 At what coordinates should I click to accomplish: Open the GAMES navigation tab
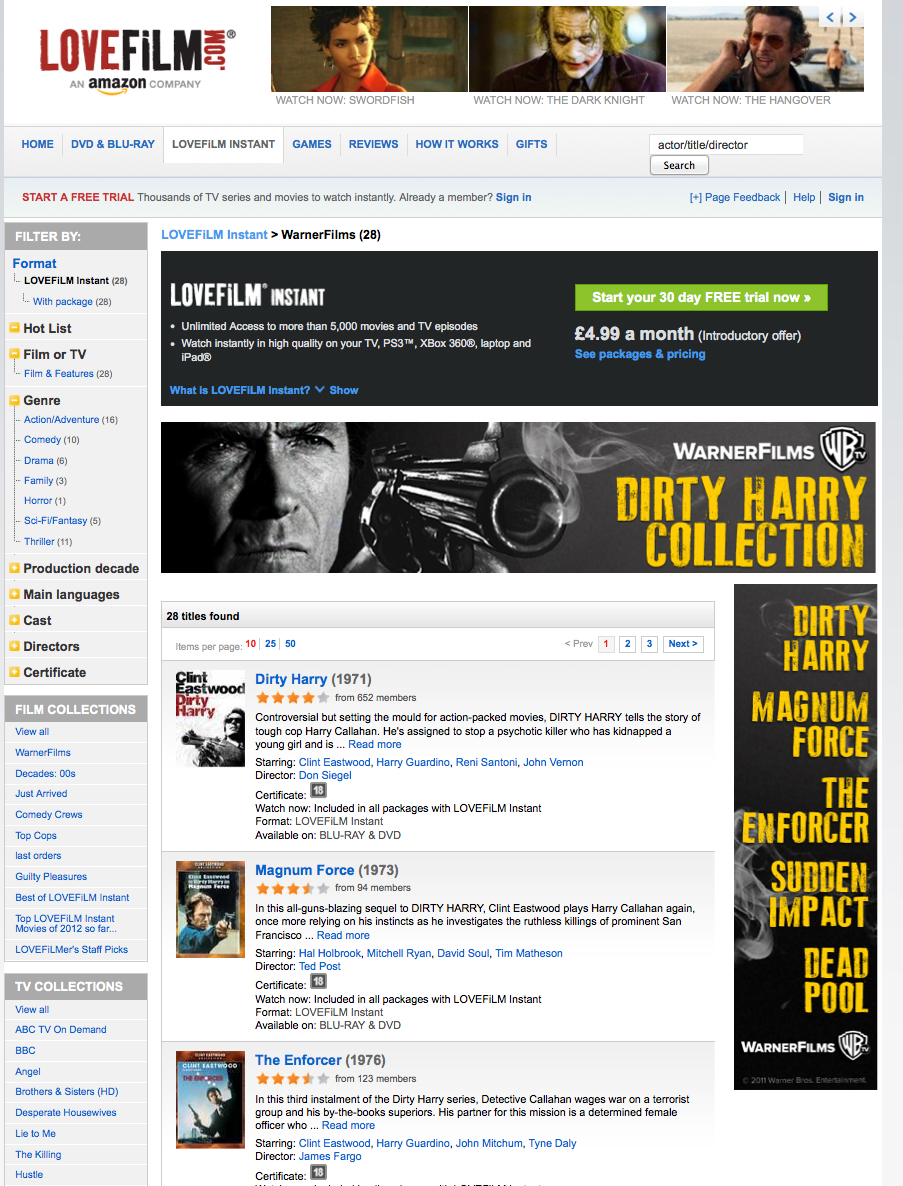pyautogui.click(x=312, y=144)
